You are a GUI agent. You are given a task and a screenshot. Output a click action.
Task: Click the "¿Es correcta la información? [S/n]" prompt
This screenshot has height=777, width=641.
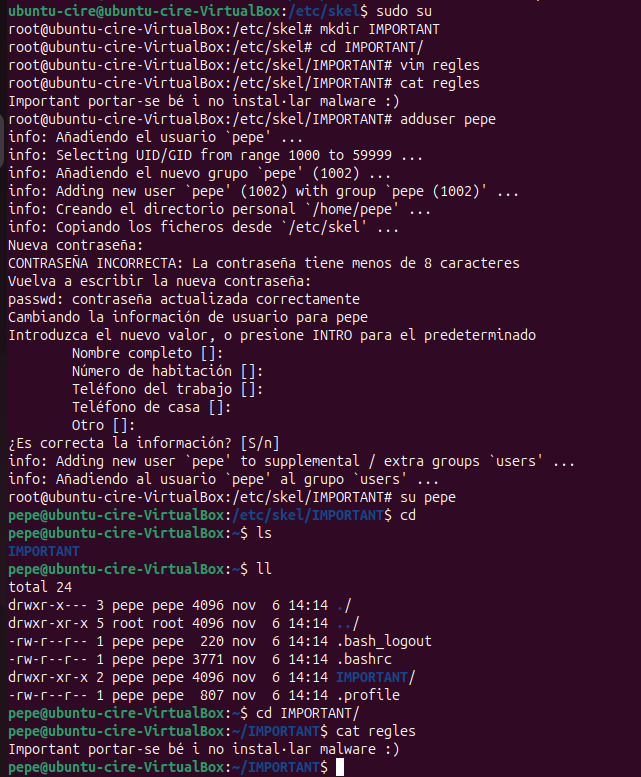point(144,443)
